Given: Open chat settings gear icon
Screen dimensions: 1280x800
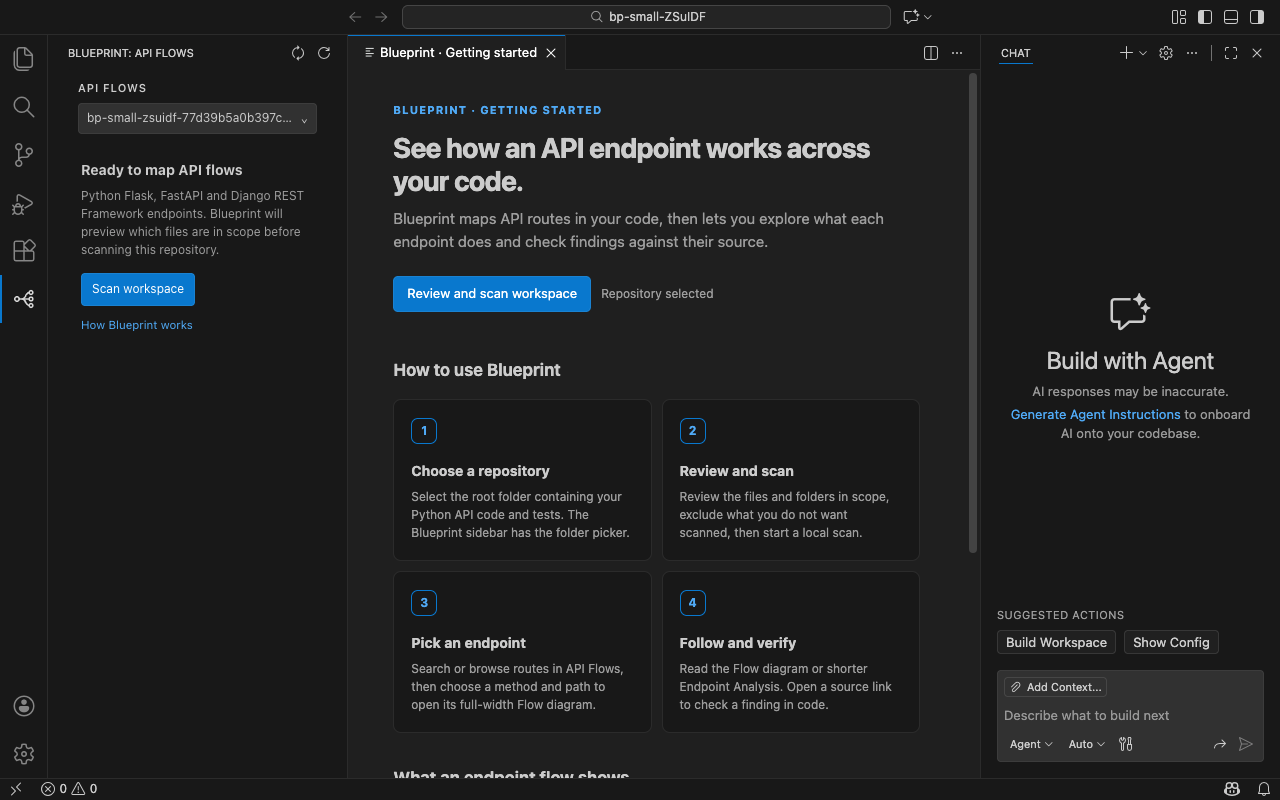Looking at the screenshot, I should click(1166, 53).
